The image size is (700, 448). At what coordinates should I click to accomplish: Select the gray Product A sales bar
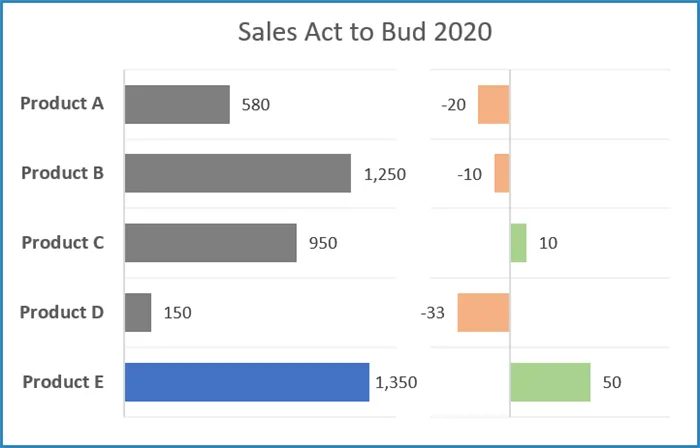tap(177, 104)
